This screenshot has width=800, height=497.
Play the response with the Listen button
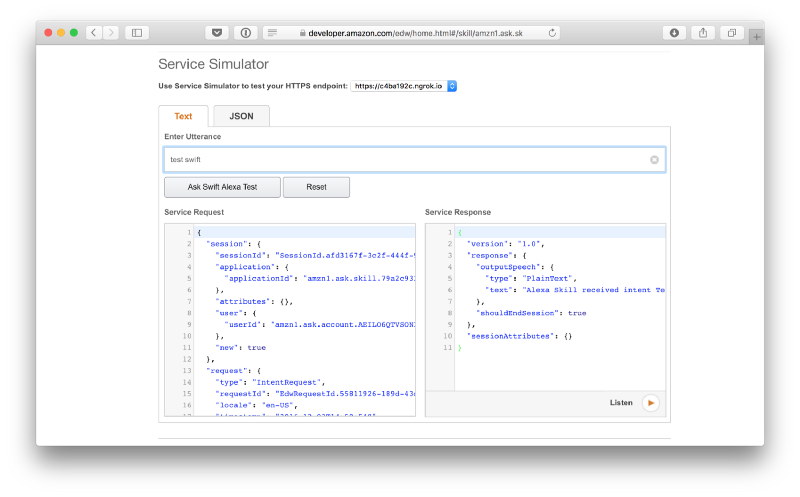tap(651, 403)
